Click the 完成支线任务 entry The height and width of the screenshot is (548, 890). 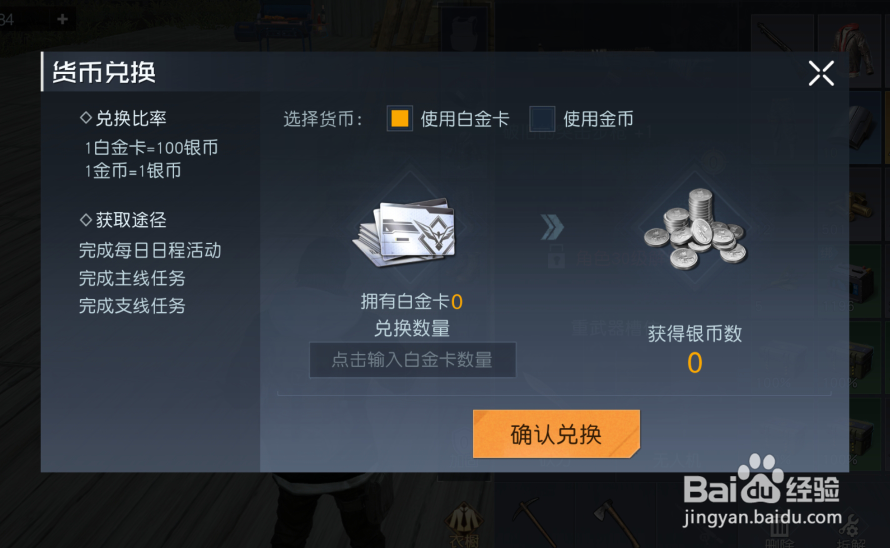point(132,306)
